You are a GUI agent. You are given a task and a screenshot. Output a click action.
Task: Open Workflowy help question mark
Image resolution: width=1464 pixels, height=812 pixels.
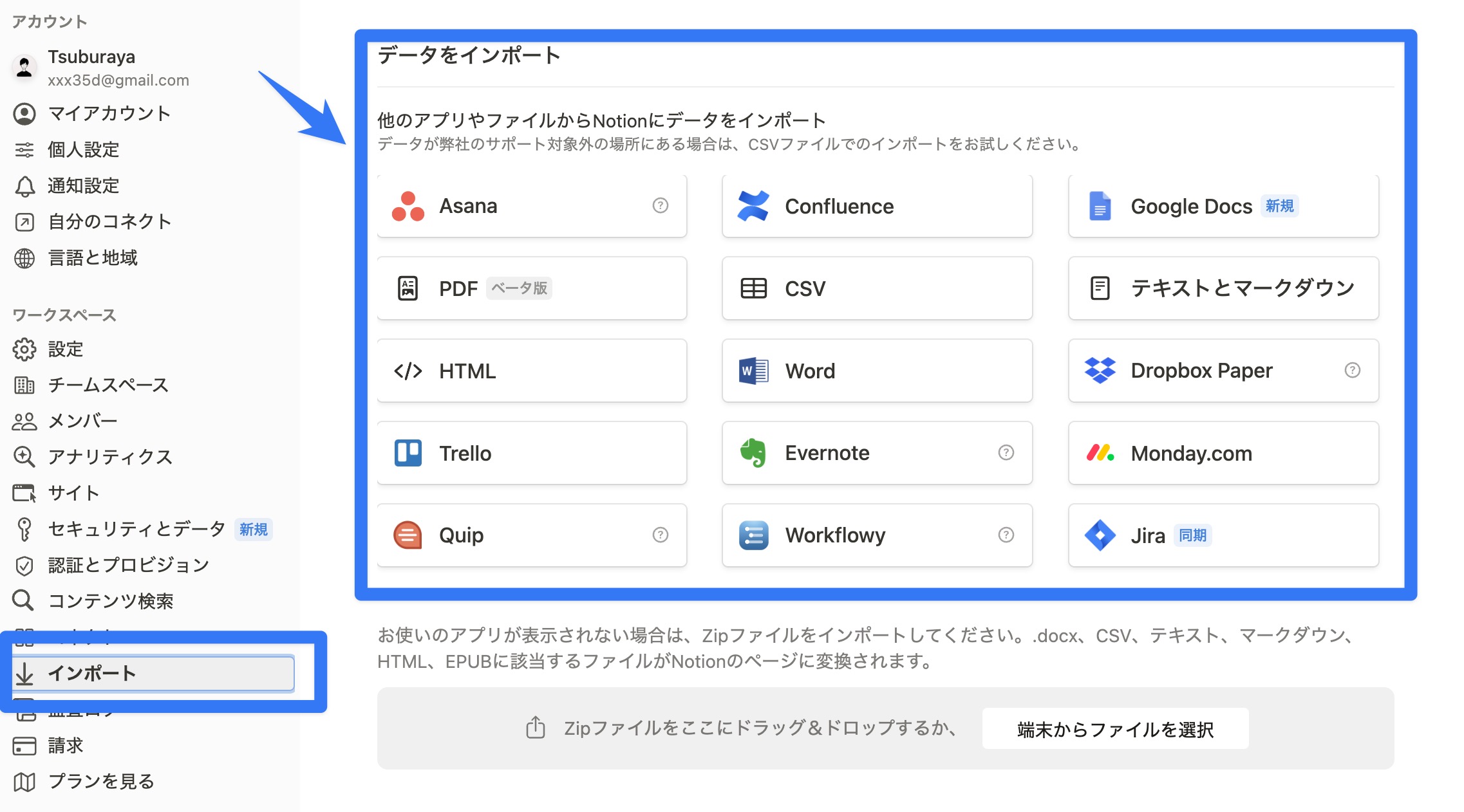[1006, 535]
